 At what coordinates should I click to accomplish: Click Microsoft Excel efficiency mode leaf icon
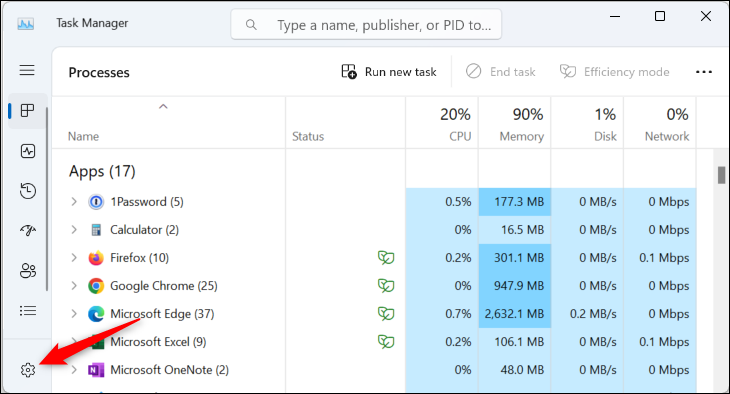coord(386,342)
